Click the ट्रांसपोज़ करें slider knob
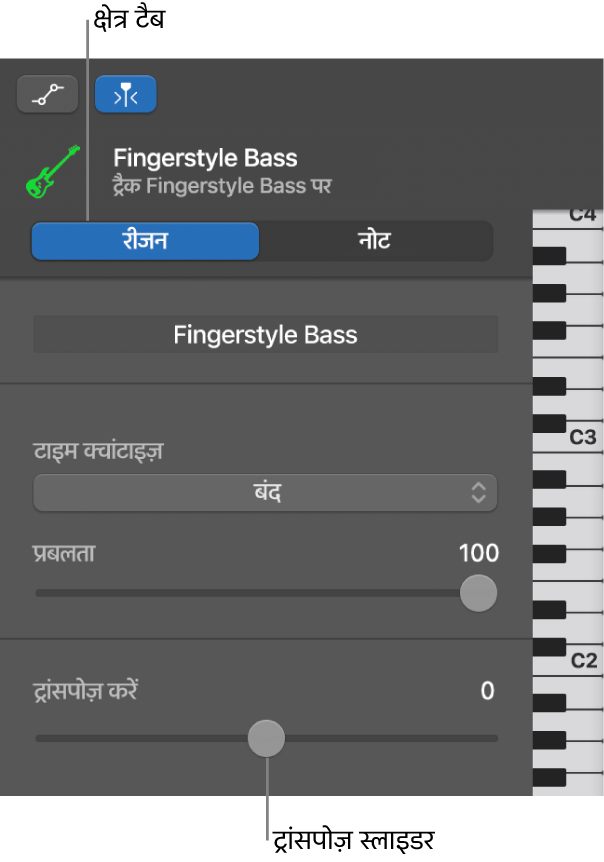The height and width of the screenshot is (862, 604). point(266,739)
